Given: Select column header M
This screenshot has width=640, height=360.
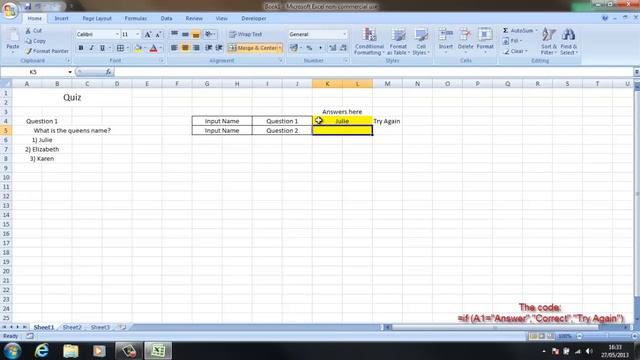Looking at the screenshot, I should (x=387, y=84).
